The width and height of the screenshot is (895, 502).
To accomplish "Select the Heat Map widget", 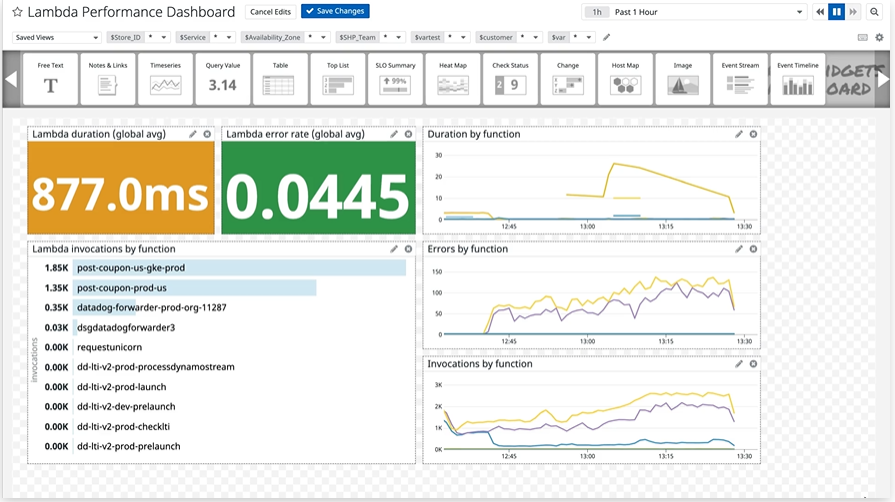I will (452, 79).
